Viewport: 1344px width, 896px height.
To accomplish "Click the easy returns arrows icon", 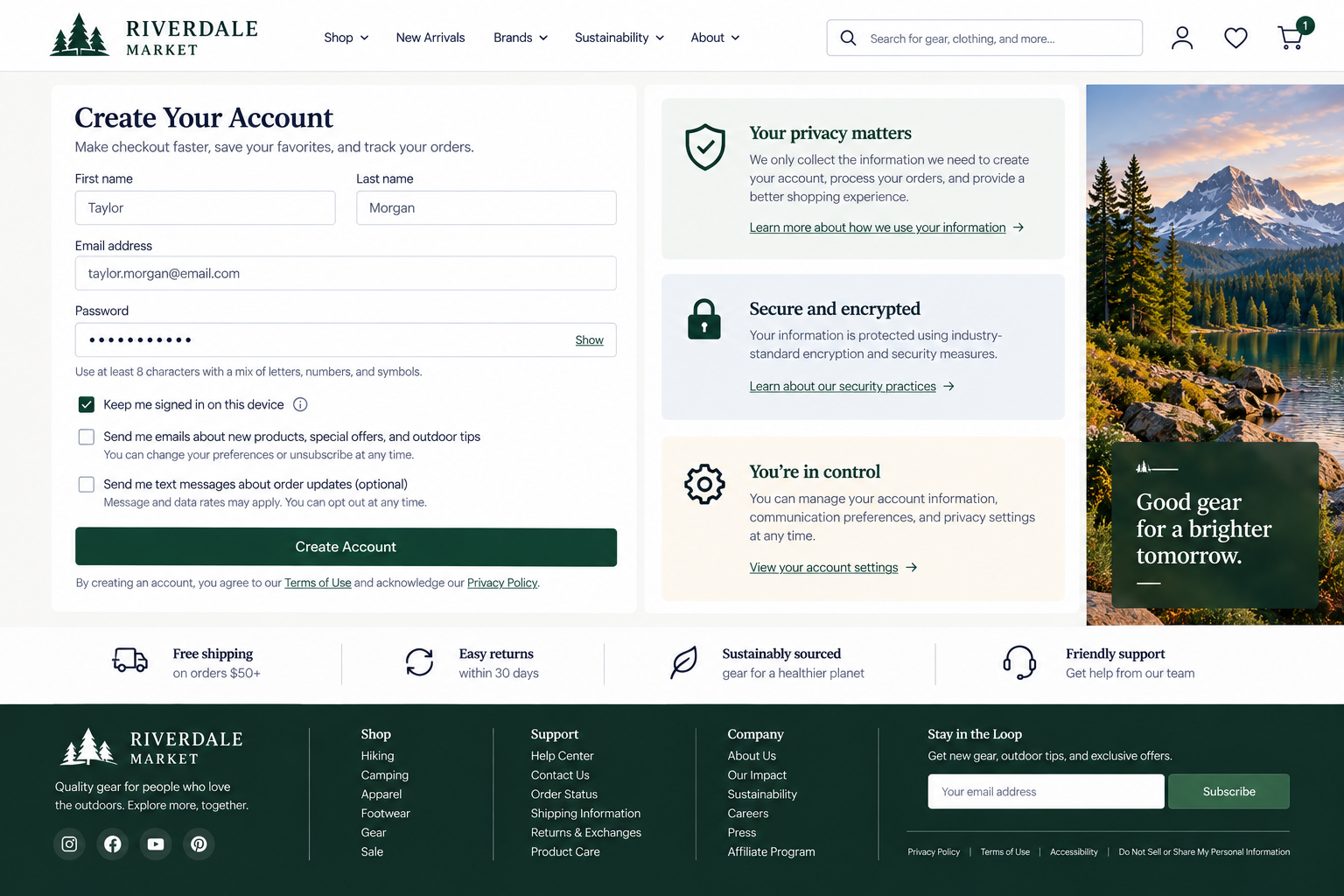I will coord(419,661).
